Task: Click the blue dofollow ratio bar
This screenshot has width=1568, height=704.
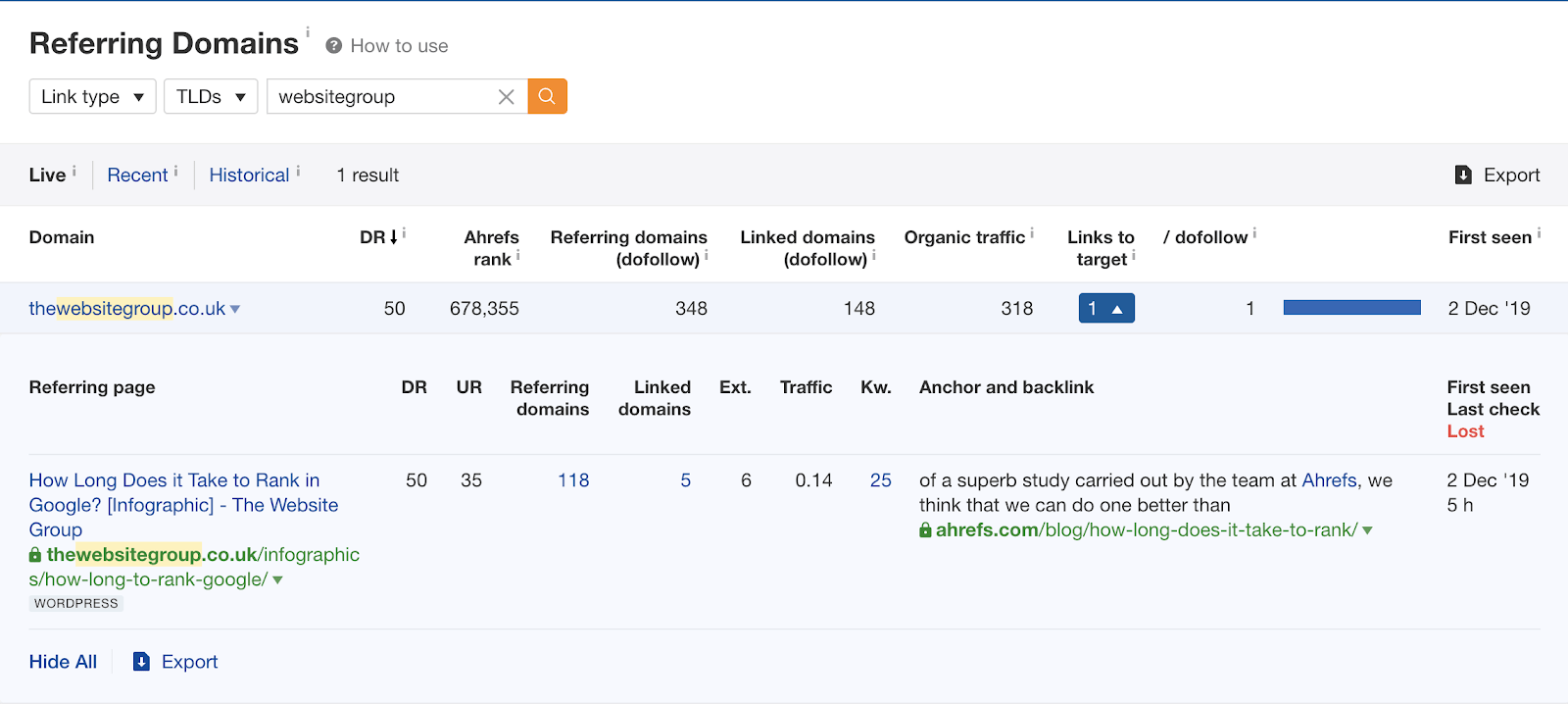Action: point(1351,308)
